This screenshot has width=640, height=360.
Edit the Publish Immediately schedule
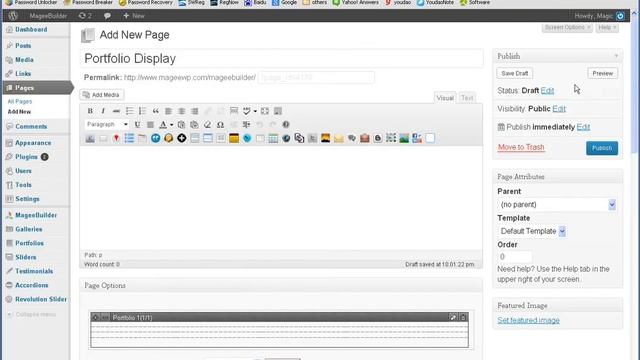(583, 127)
